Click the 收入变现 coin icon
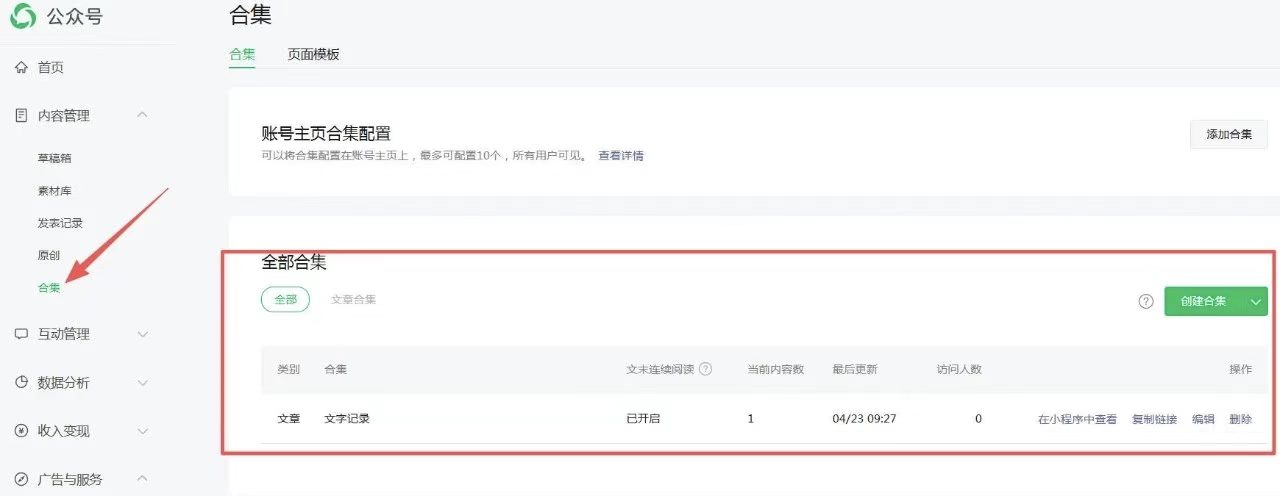This screenshot has height=496, width=1280. (x=21, y=431)
